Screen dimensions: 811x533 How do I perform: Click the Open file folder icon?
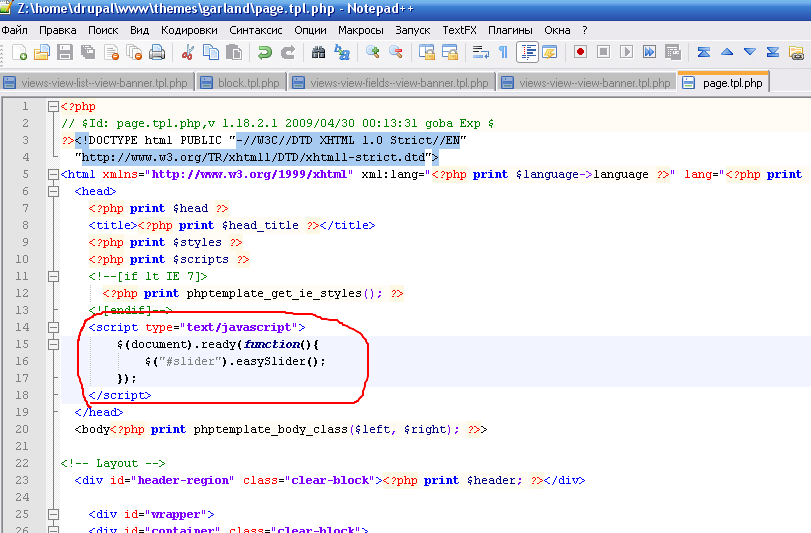click(x=42, y=52)
